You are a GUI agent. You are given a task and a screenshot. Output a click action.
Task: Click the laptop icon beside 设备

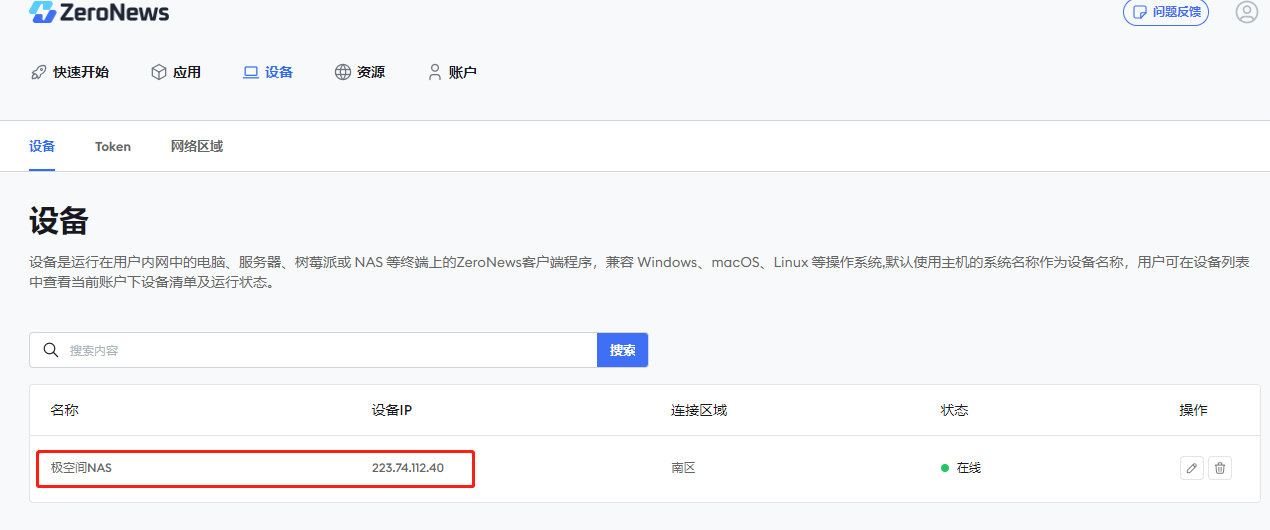point(251,72)
